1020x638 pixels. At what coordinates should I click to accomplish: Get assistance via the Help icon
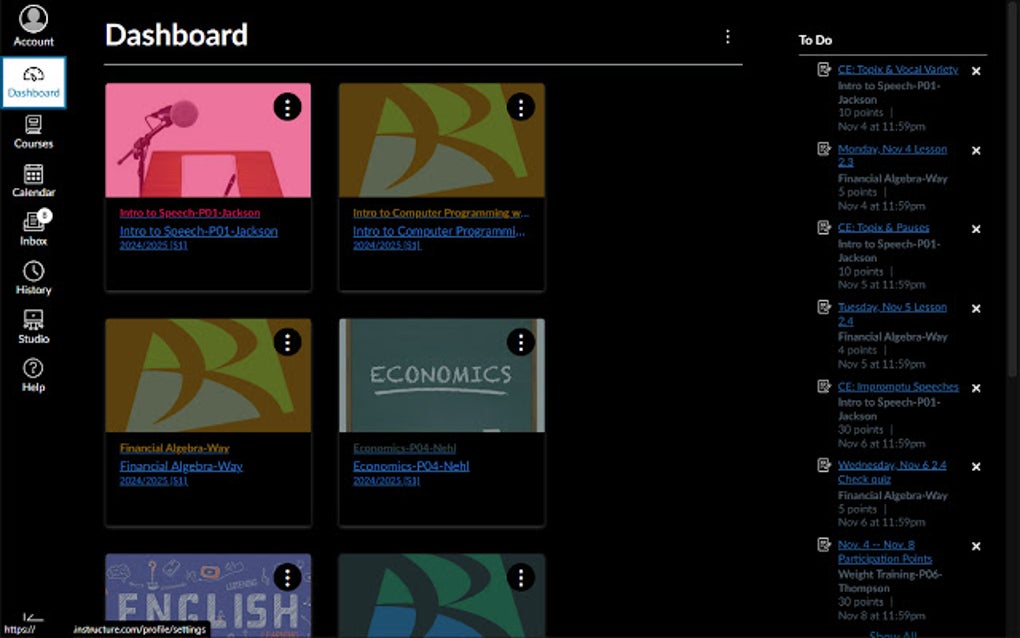point(33,372)
